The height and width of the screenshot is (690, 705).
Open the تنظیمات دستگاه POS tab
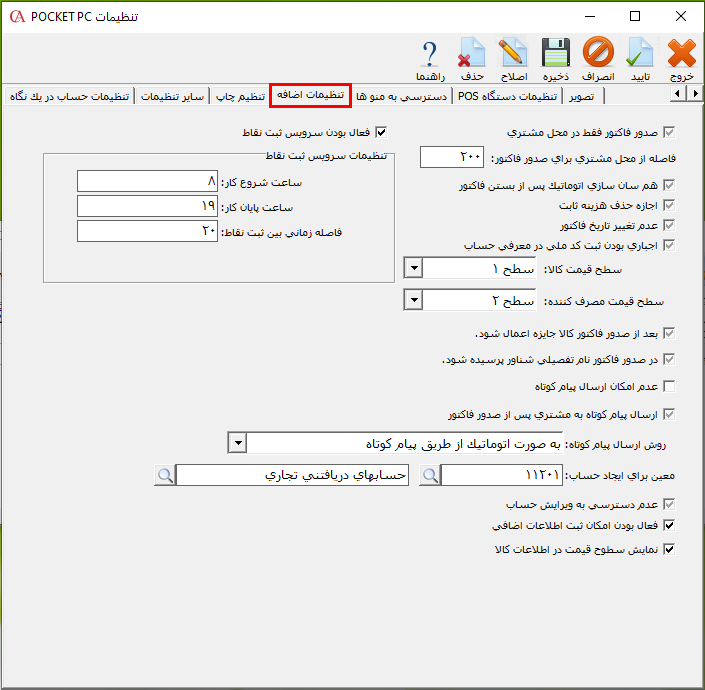coord(507,96)
